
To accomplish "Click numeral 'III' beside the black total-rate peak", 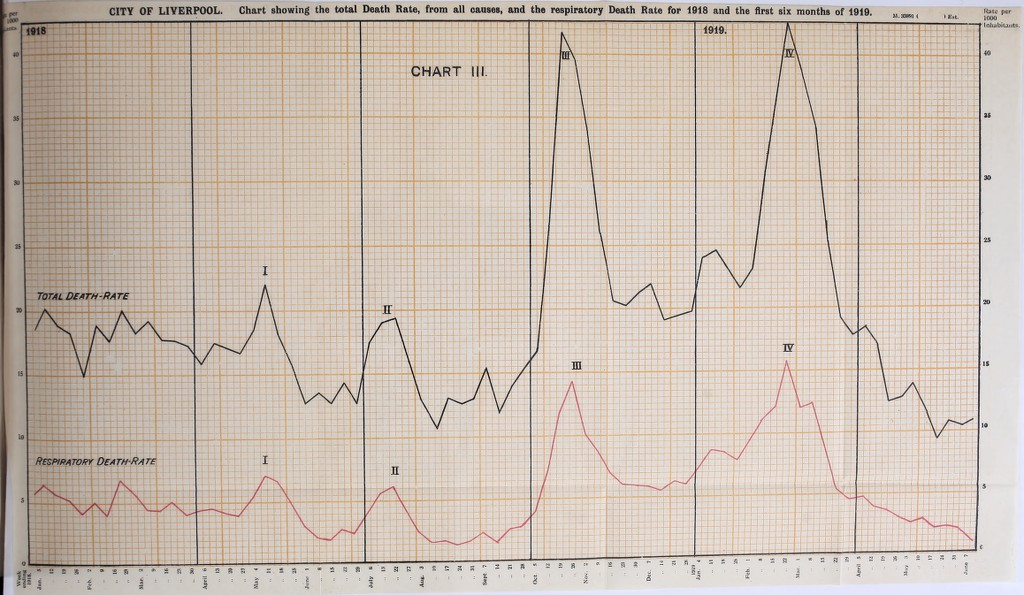I will 566,56.
